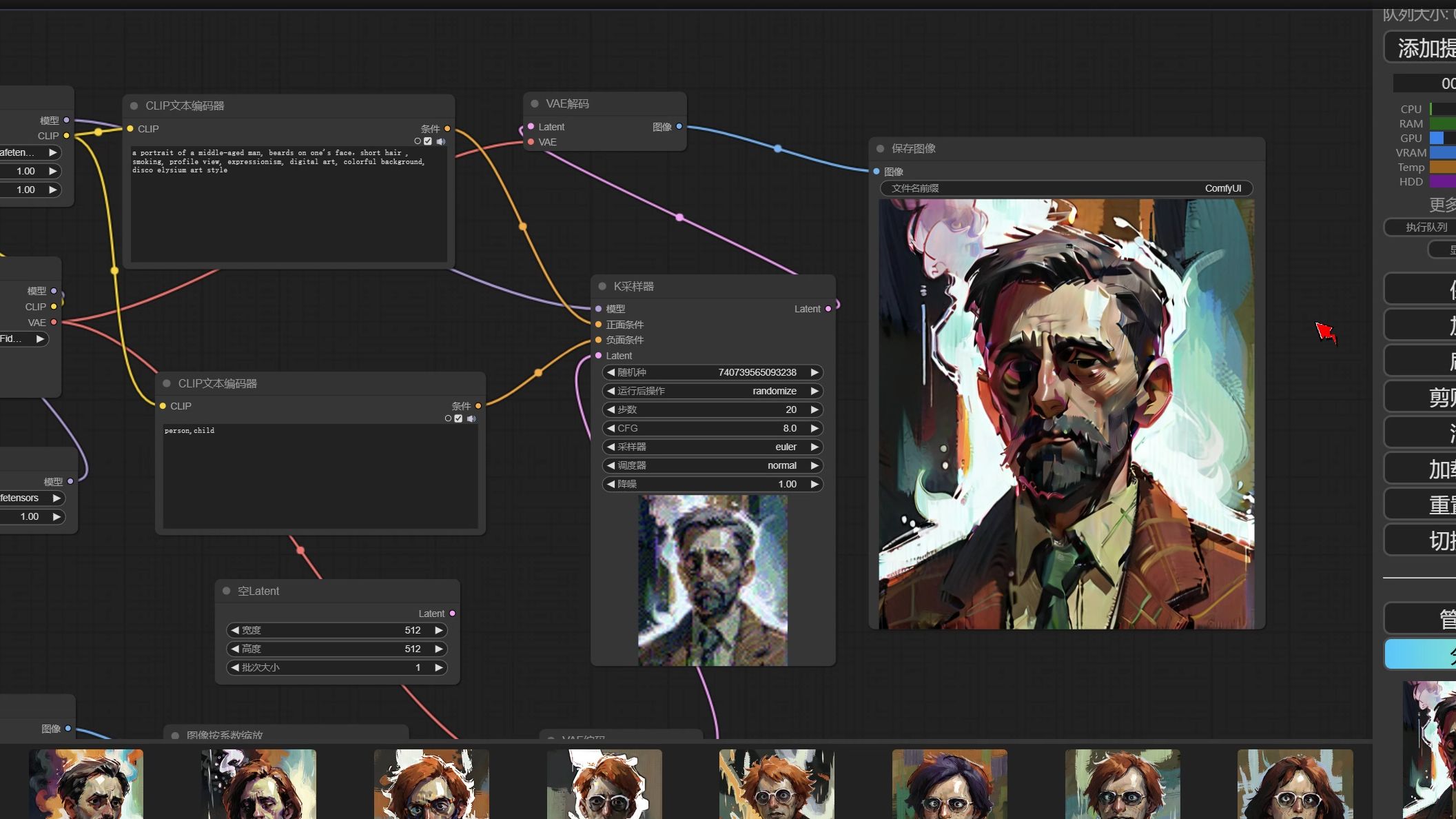Click the CLIP文本编码器 upper node icon

pos(134,105)
